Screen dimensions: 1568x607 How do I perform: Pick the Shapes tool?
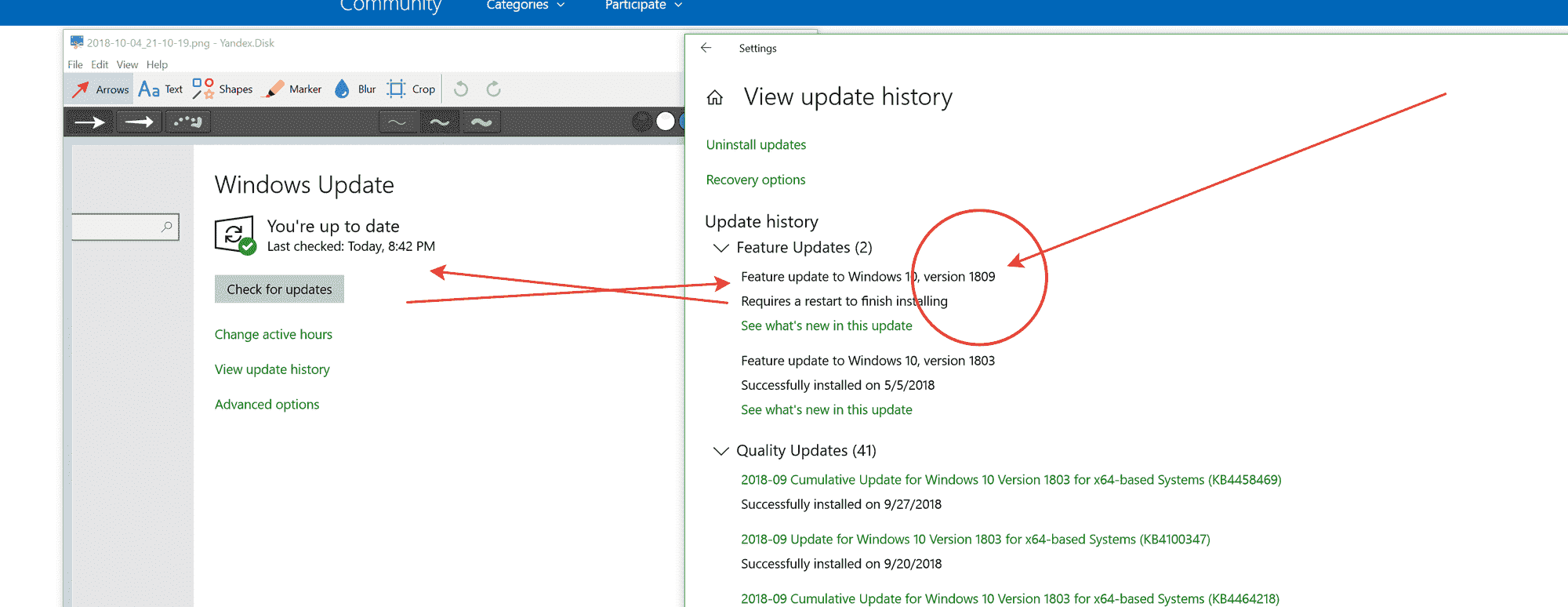pyautogui.click(x=223, y=89)
